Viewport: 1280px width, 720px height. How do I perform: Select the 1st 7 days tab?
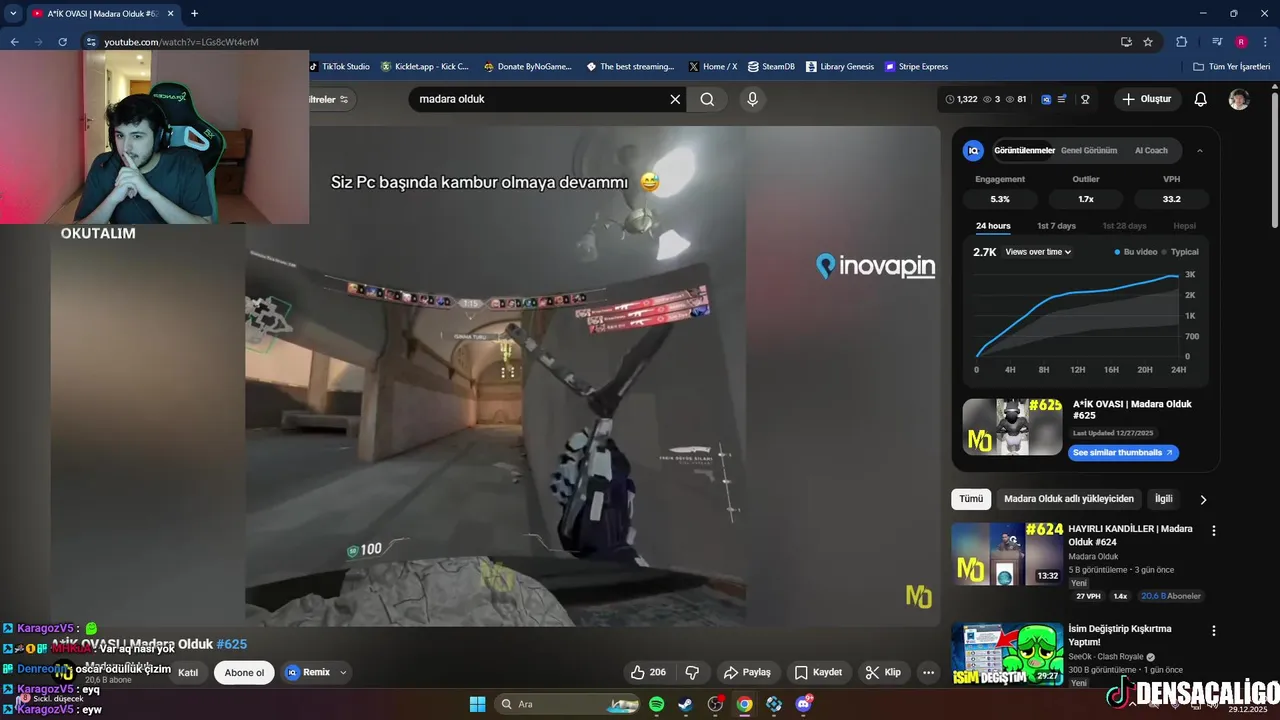point(1056,226)
